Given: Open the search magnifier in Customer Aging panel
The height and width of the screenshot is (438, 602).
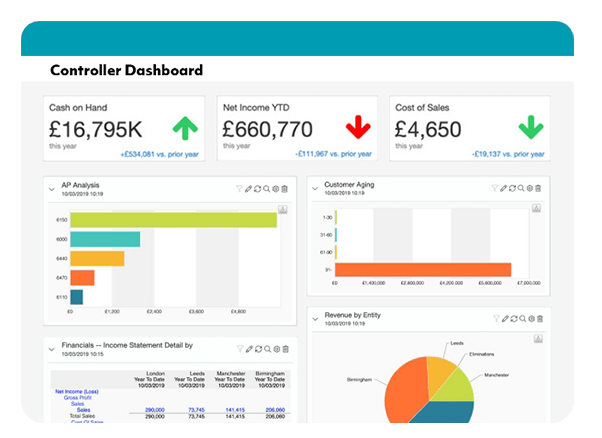Looking at the screenshot, I should [520, 188].
